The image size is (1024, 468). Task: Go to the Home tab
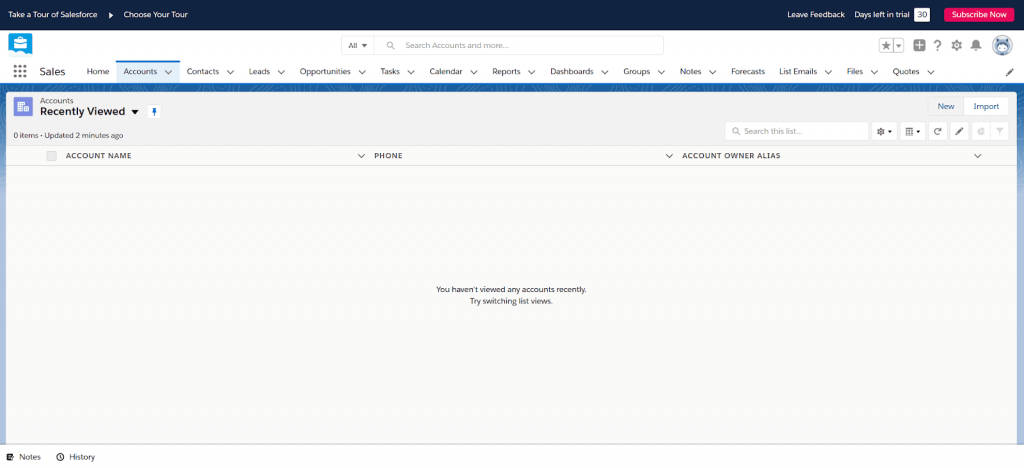click(x=98, y=72)
